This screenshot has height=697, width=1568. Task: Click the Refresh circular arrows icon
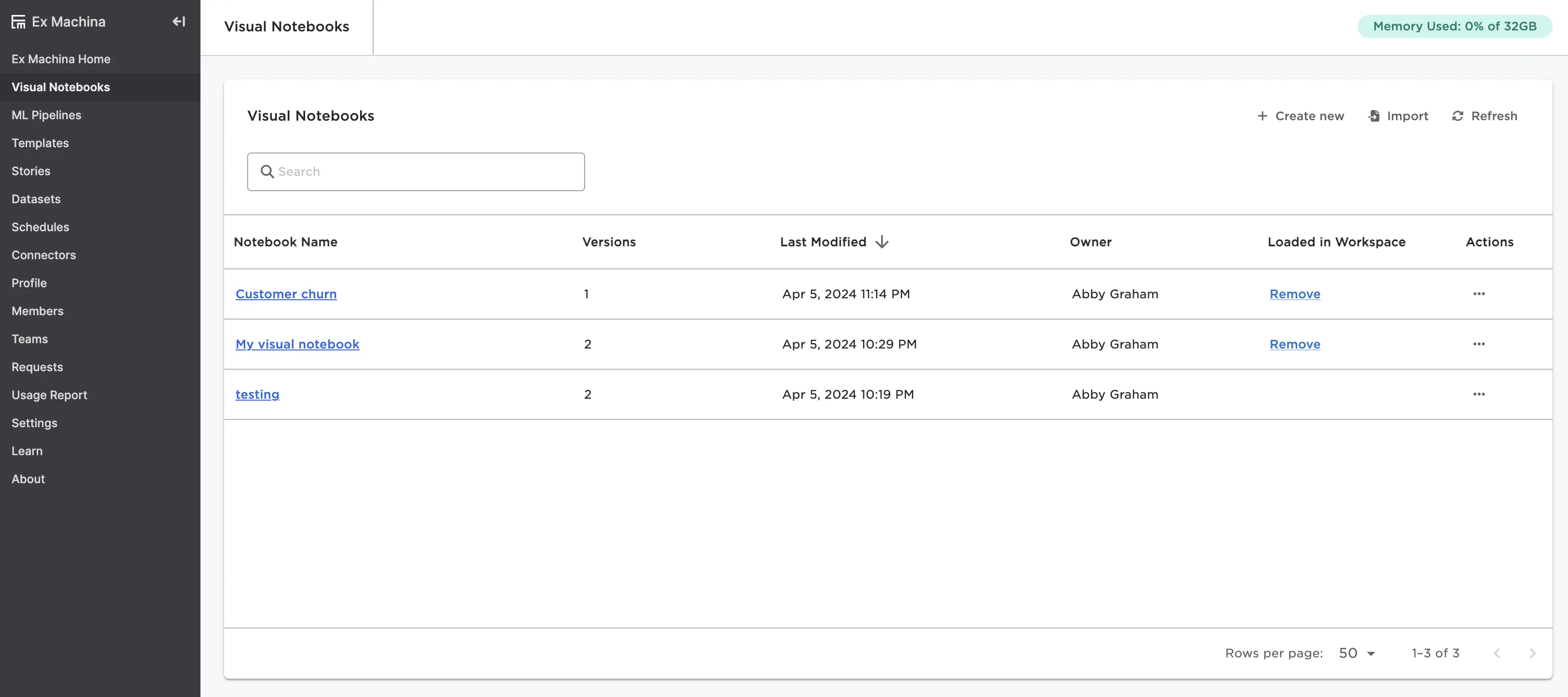pyautogui.click(x=1457, y=116)
